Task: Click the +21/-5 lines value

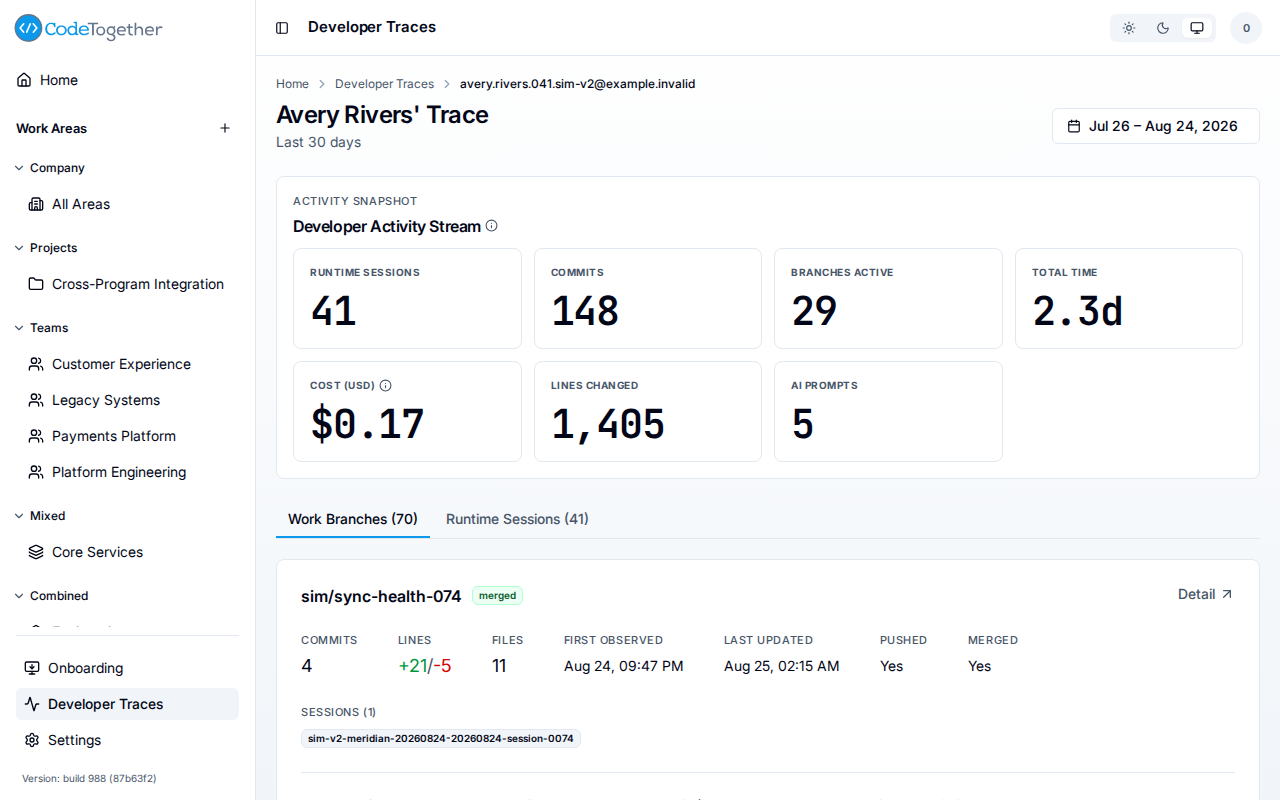Action: (425, 666)
